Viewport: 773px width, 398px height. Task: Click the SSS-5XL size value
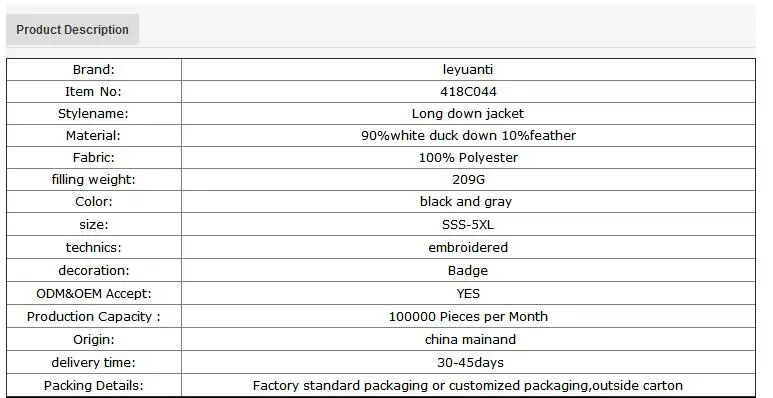point(468,224)
